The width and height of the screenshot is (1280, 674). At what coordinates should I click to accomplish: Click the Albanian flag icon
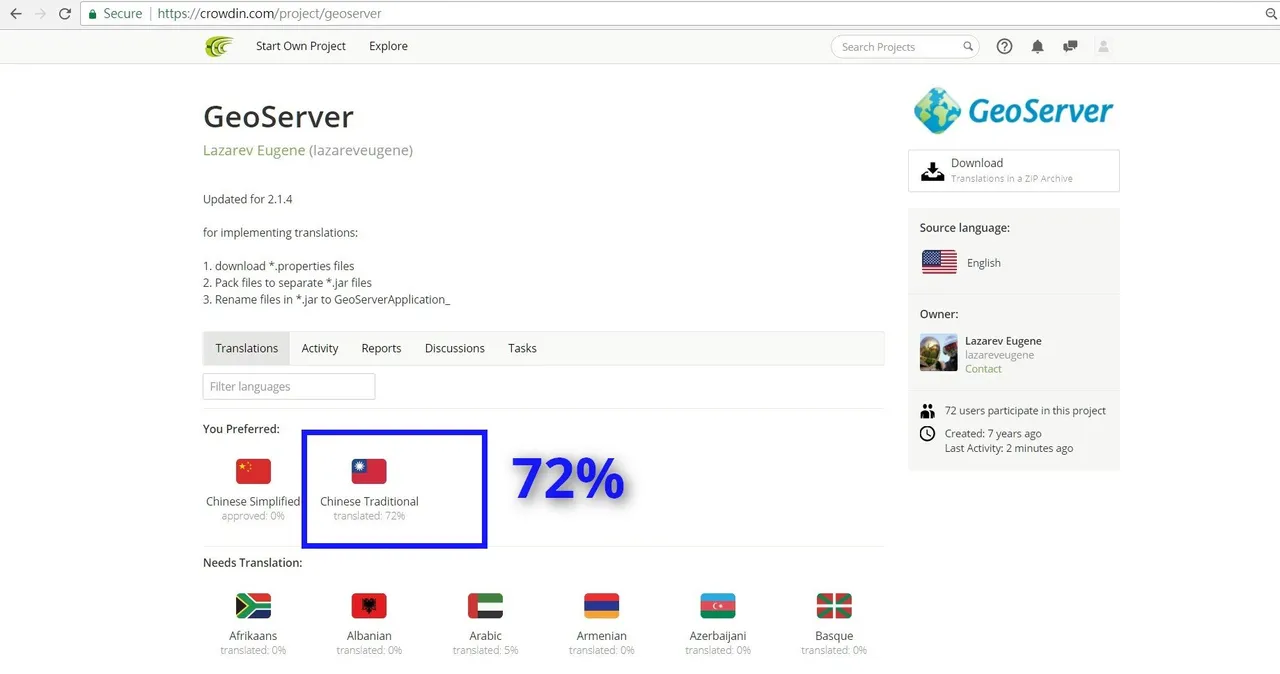point(369,606)
